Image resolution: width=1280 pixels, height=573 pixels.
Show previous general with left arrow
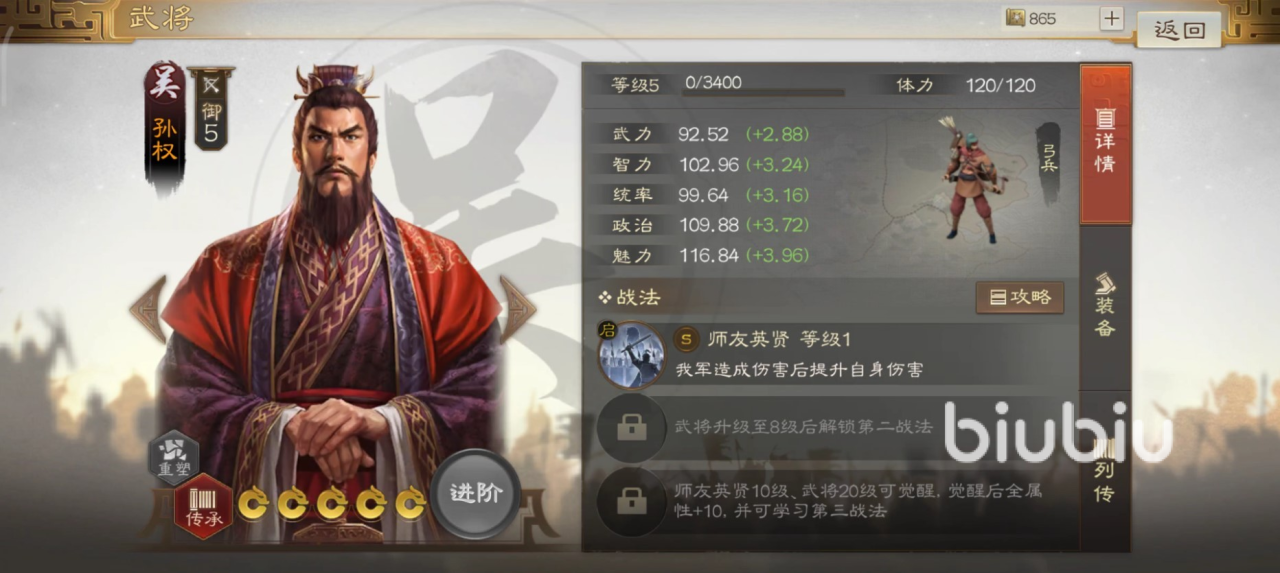pos(148,309)
